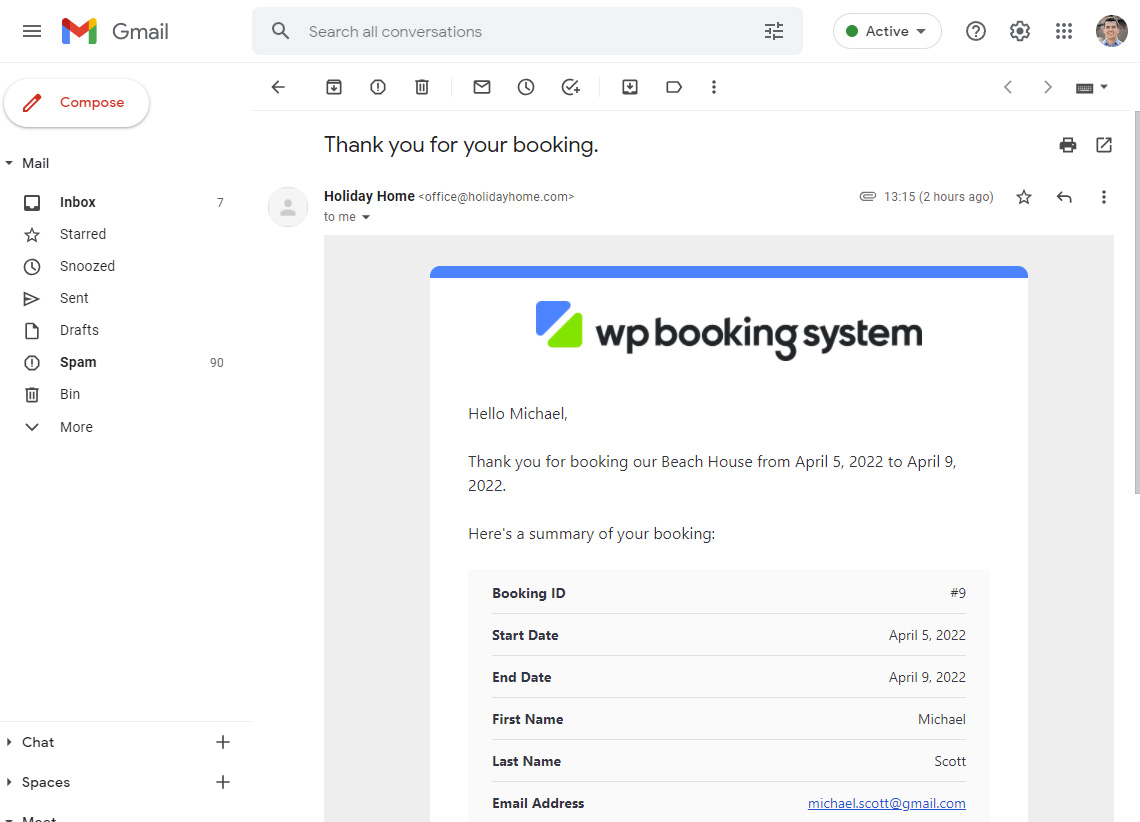Open input tools keyboard dropdown

tap(1091, 88)
